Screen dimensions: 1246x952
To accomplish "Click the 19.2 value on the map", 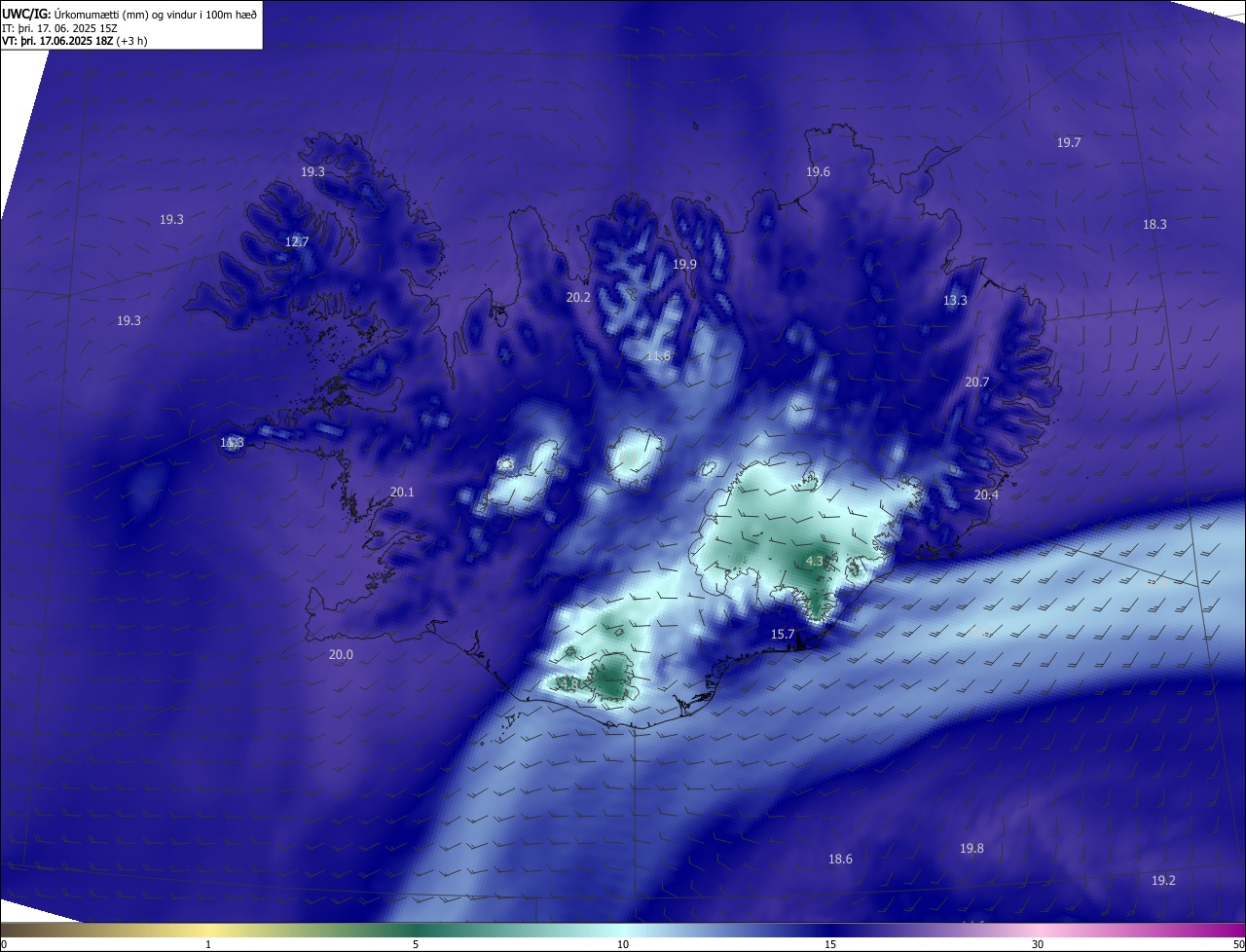I will pyautogui.click(x=1163, y=880).
